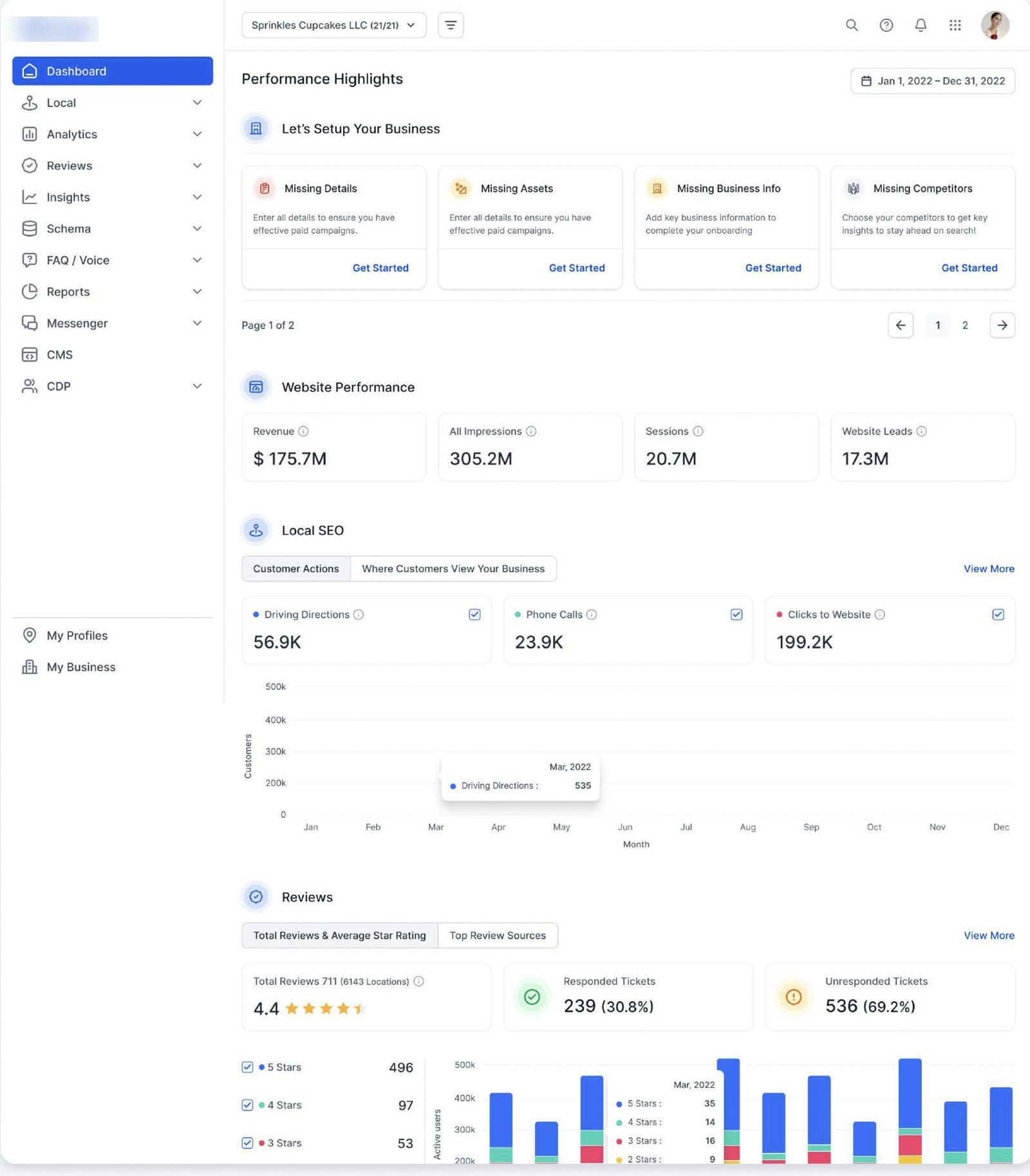Select the Dashboard menu item
1030x1176 pixels.
coord(113,71)
